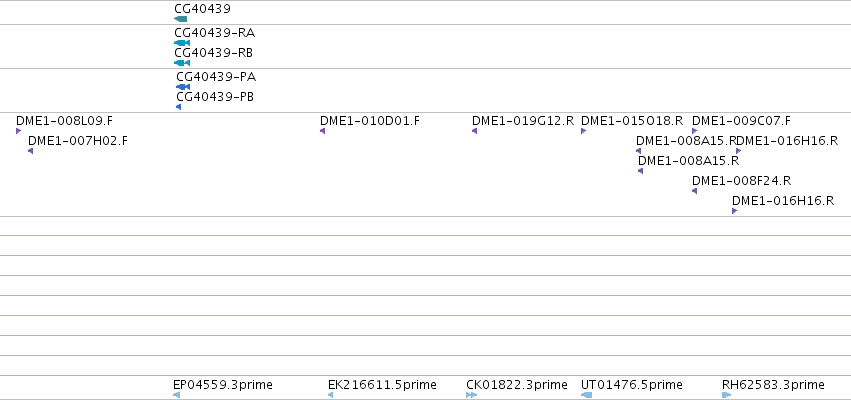
Task: Click the EK216611.5prime label
Action: coord(382,385)
